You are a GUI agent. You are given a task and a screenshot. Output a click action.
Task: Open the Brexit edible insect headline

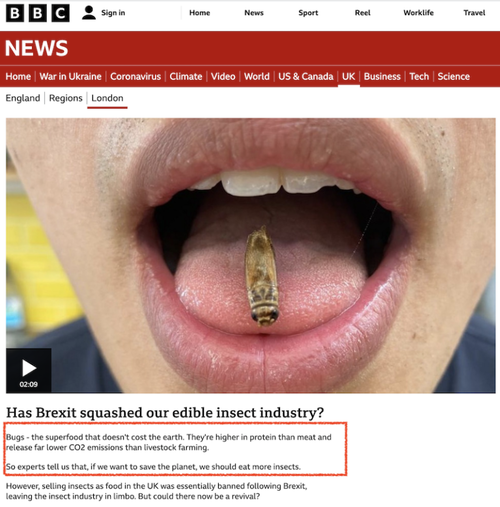point(165,413)
